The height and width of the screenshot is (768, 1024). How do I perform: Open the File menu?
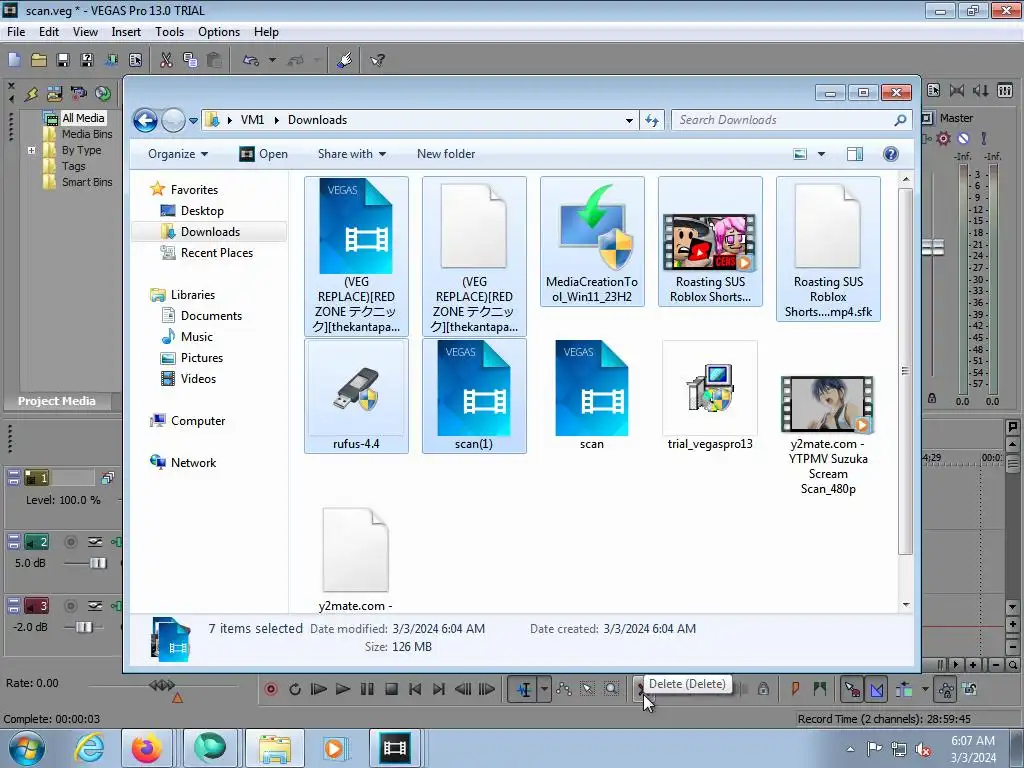tap(16, 32)
